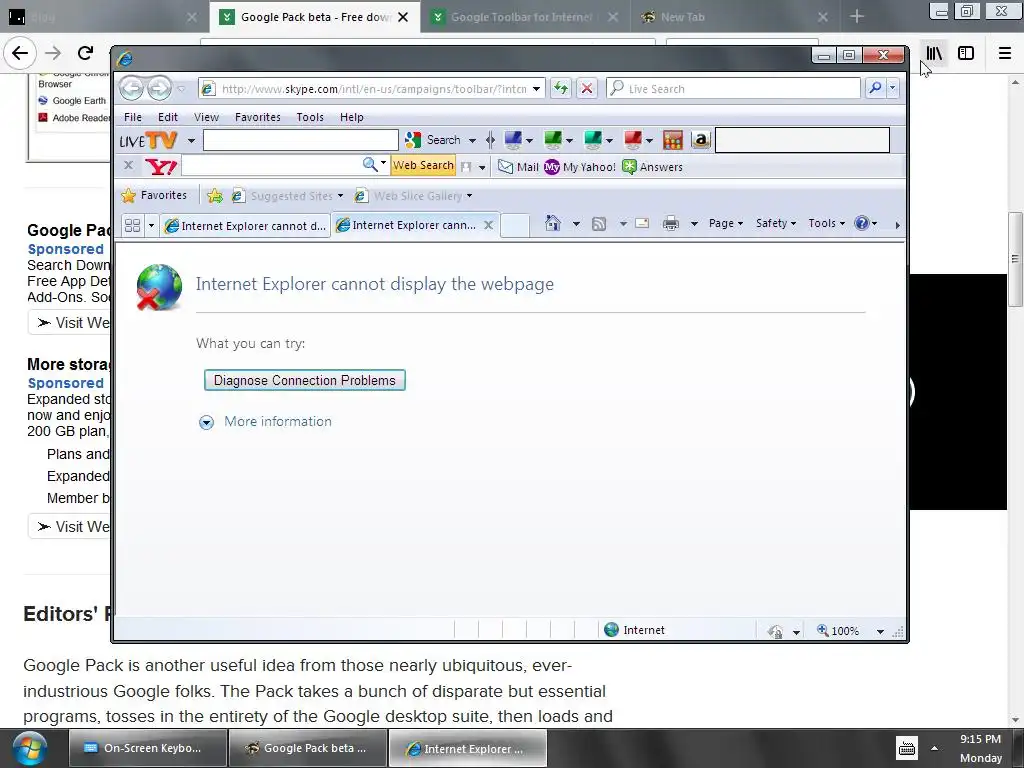
Task: Click Windows Start orb
Action: 29,748
